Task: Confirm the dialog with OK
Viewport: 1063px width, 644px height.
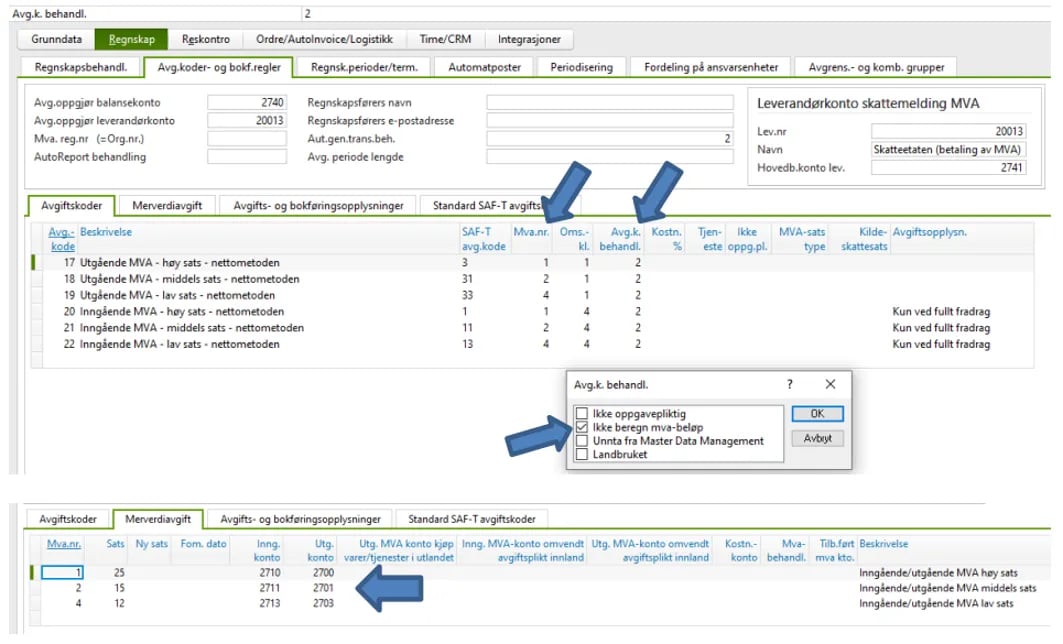Action: (818, 414)
